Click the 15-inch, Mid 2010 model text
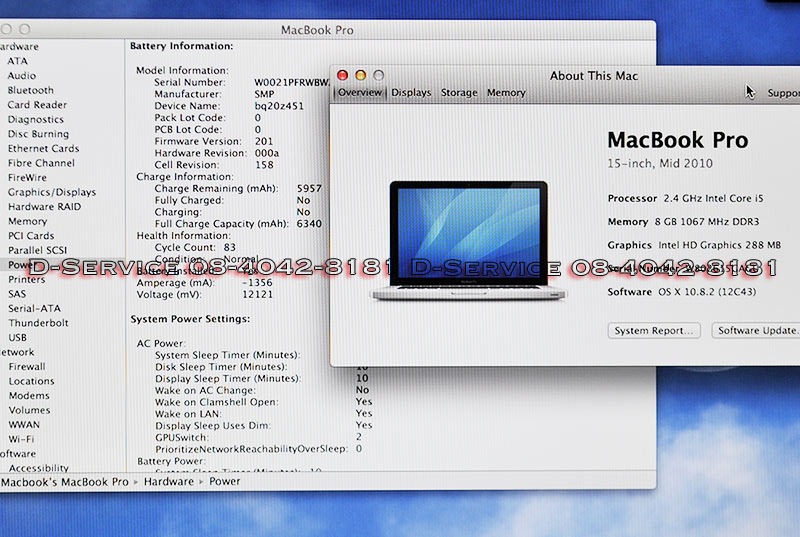Screen dimensions: 800x537 pos(660,164)
